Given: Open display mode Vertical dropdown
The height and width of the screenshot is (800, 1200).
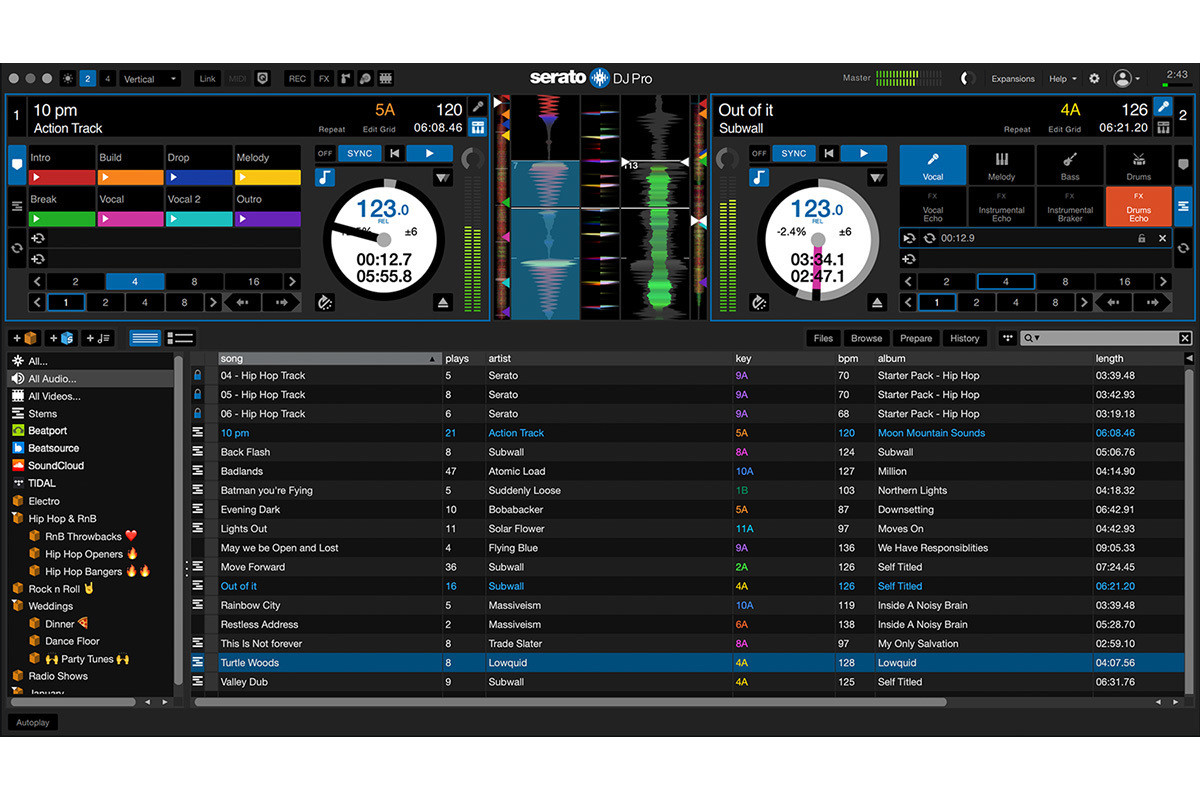Looking at the screenshot, I should pyautogui.click(x=152, y=78).
